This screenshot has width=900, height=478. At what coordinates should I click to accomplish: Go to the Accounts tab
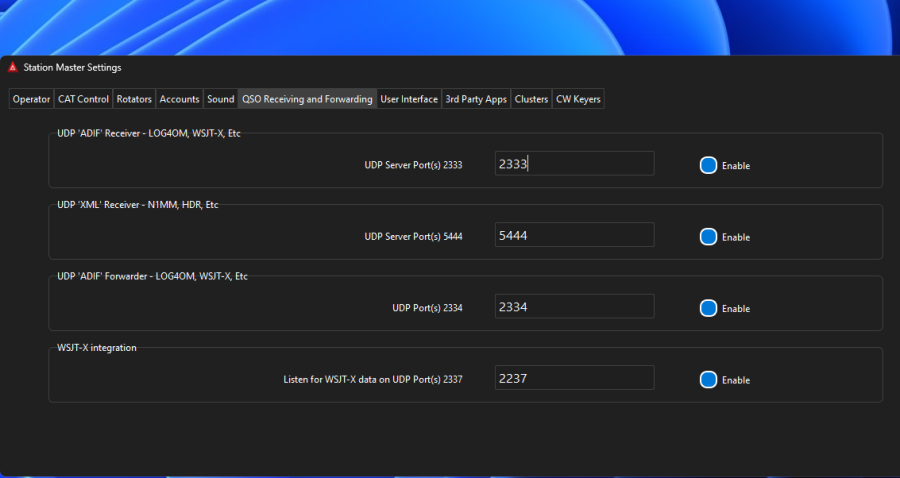(x=180, y=99)
